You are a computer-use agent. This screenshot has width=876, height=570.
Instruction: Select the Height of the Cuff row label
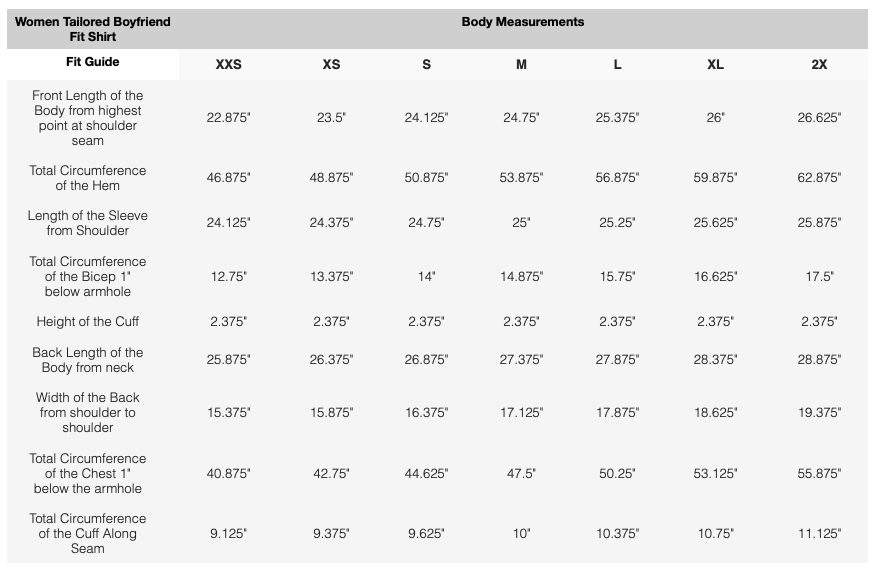click(88, 322)
